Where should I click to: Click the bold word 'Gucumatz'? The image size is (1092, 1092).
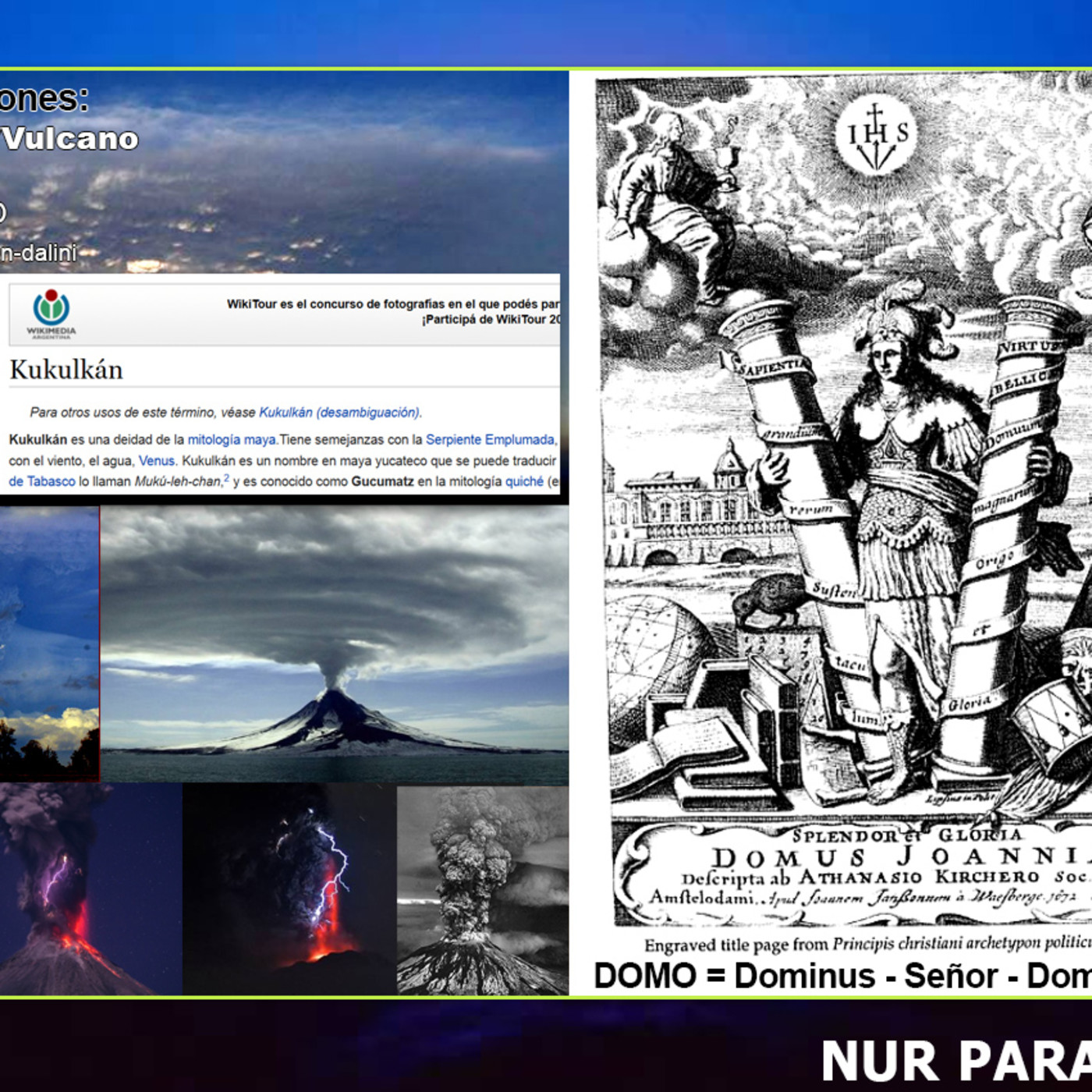tap(382, 482)
